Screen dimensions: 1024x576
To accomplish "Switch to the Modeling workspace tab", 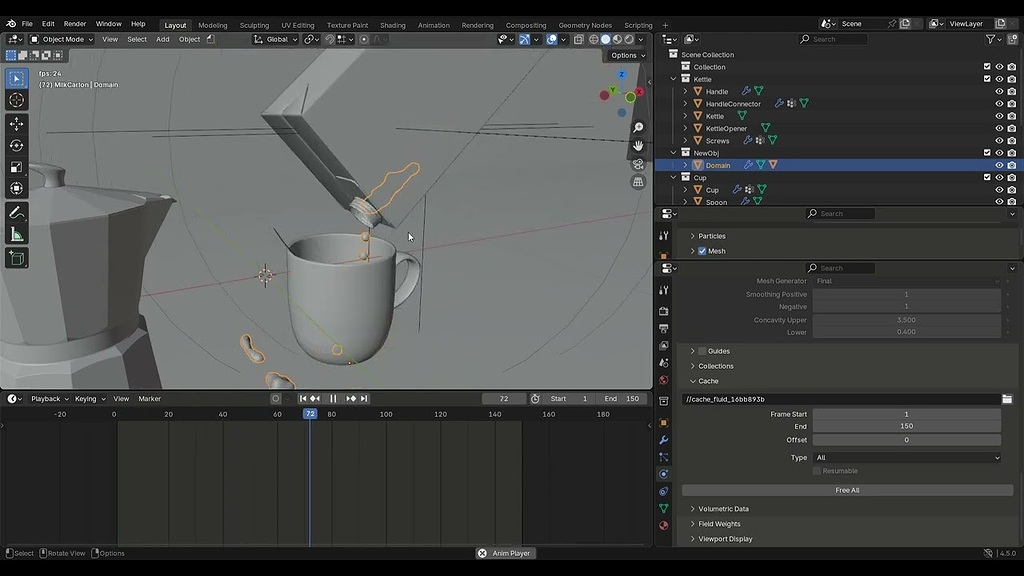I will (x=213, y=25).
